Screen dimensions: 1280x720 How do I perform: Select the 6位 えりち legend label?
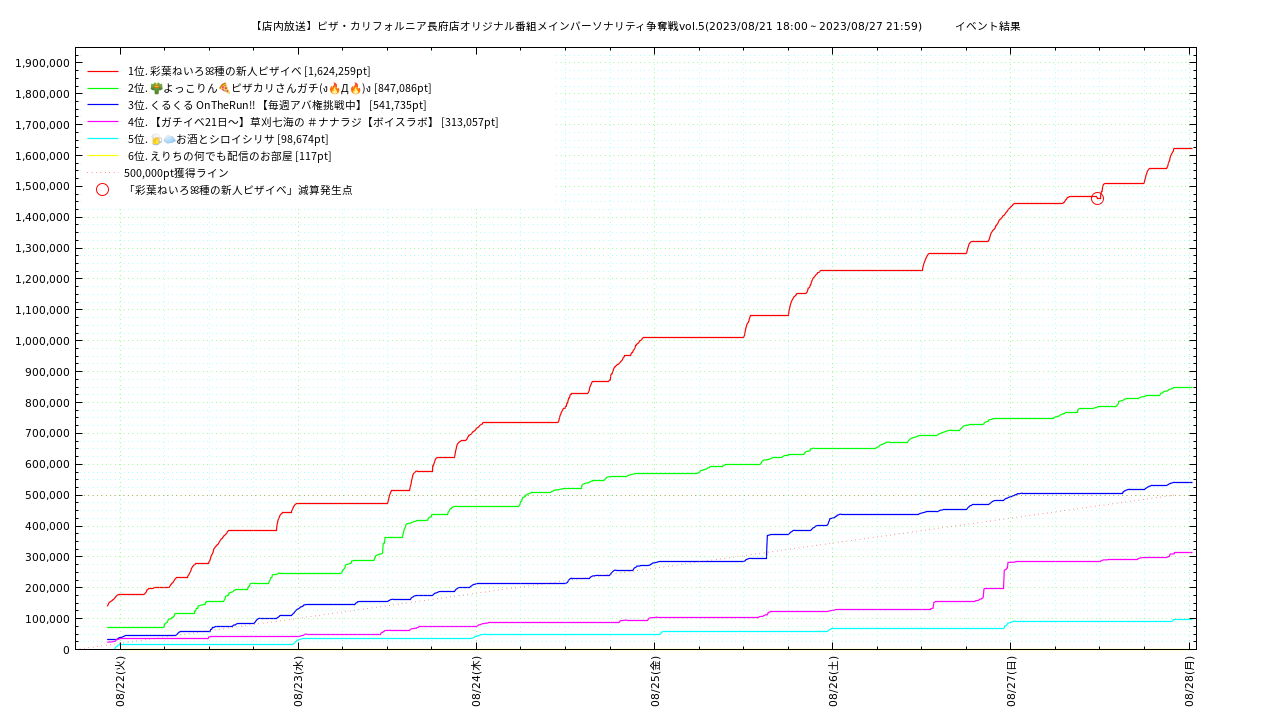(229, 156)
